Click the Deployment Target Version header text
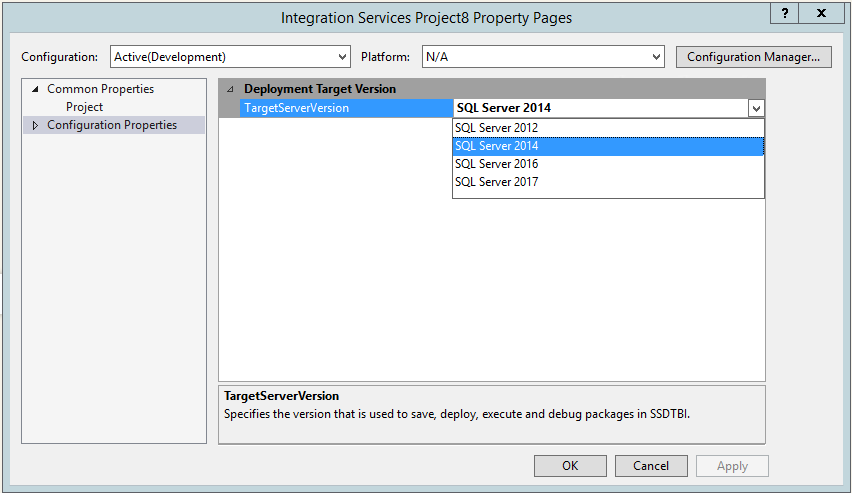This screenshot has width=852, height=493. pyautogui.click(x=320, y=89)
